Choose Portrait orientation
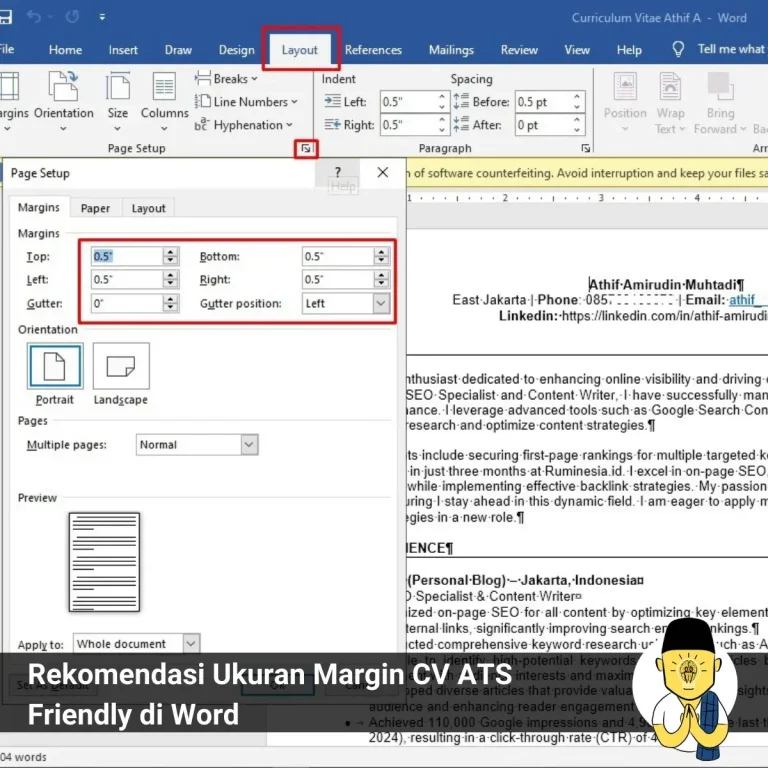 55,375
